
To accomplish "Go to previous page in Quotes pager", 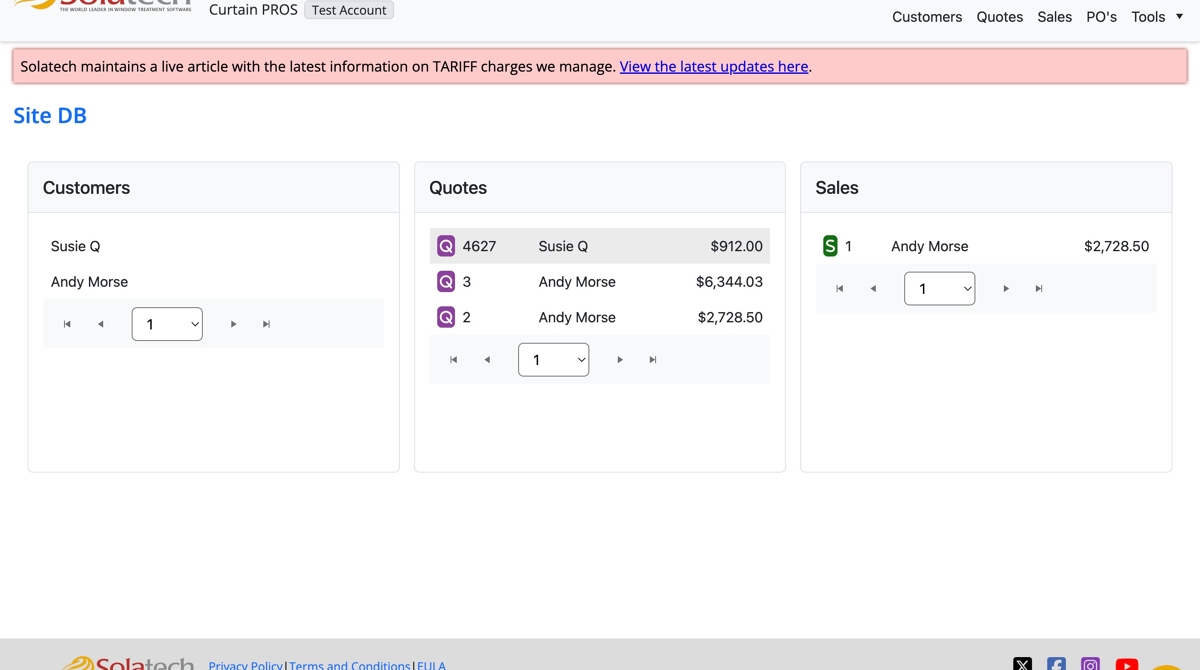I will pyautogui.click(x=487, y=360).
